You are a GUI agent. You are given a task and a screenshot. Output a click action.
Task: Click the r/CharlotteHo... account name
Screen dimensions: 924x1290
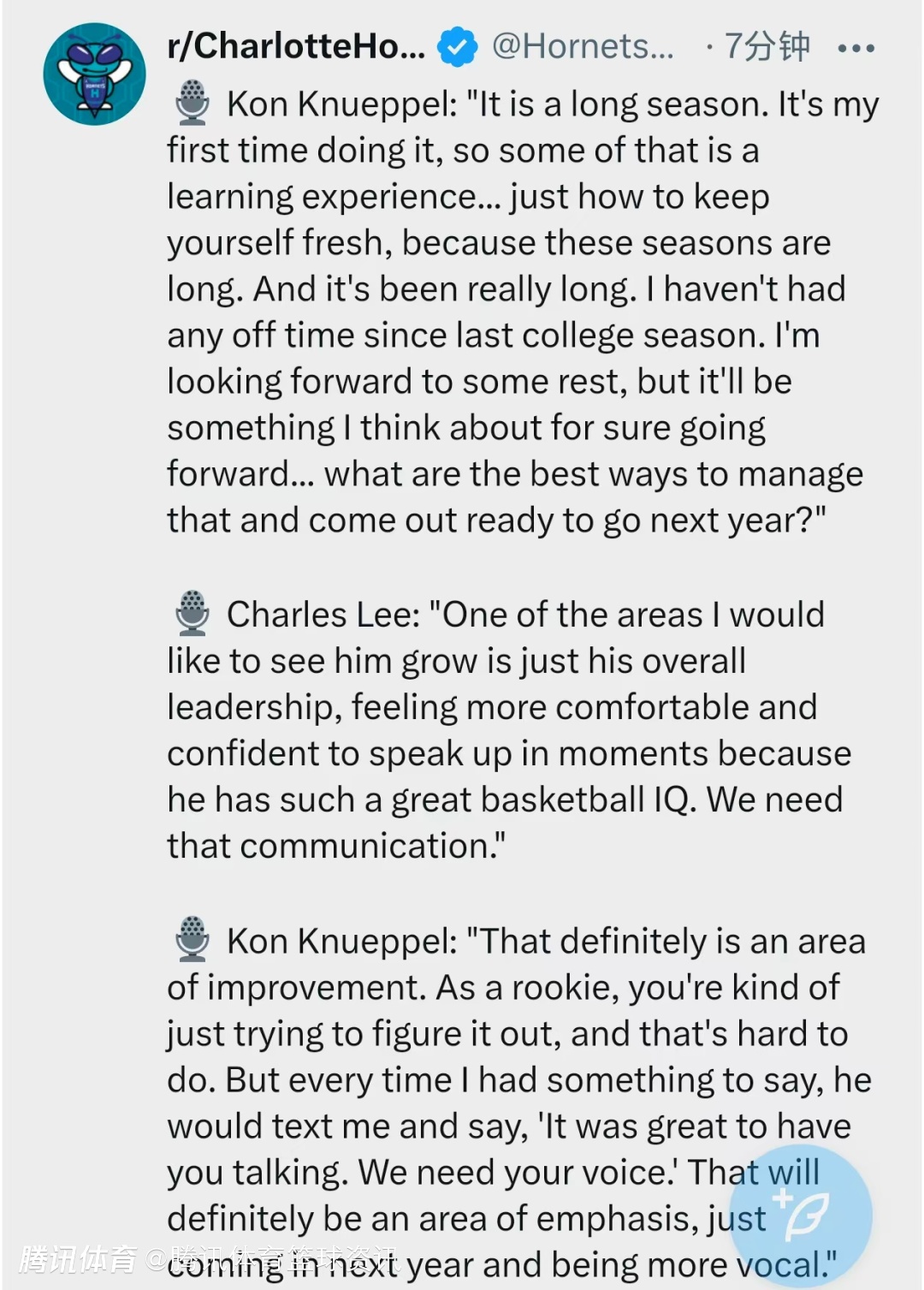(x=295, y=46)
